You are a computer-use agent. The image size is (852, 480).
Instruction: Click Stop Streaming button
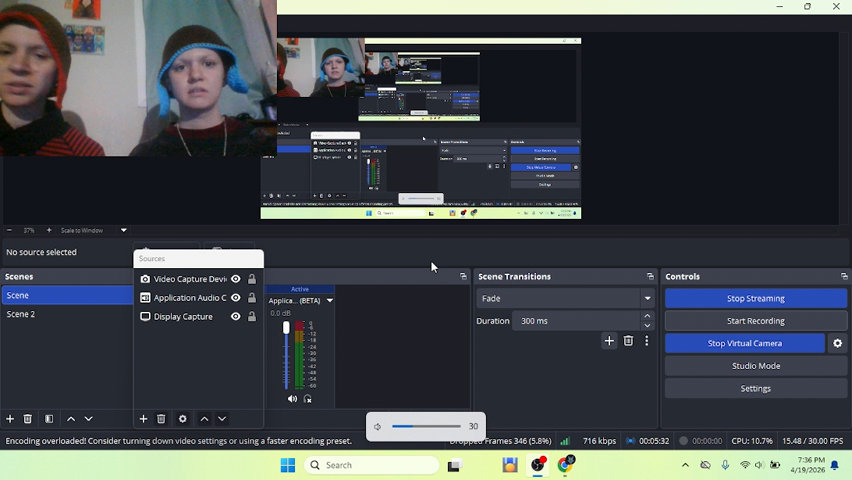756,298
